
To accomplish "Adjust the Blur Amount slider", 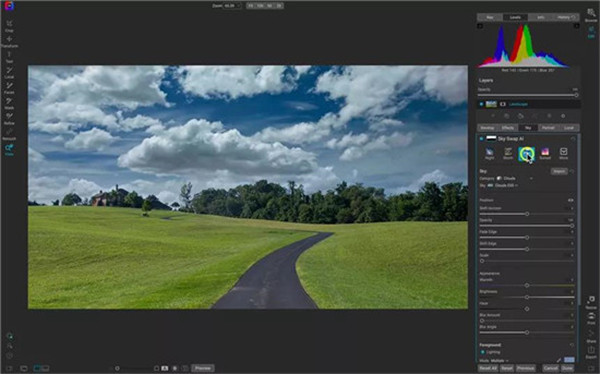I will 527,320.
